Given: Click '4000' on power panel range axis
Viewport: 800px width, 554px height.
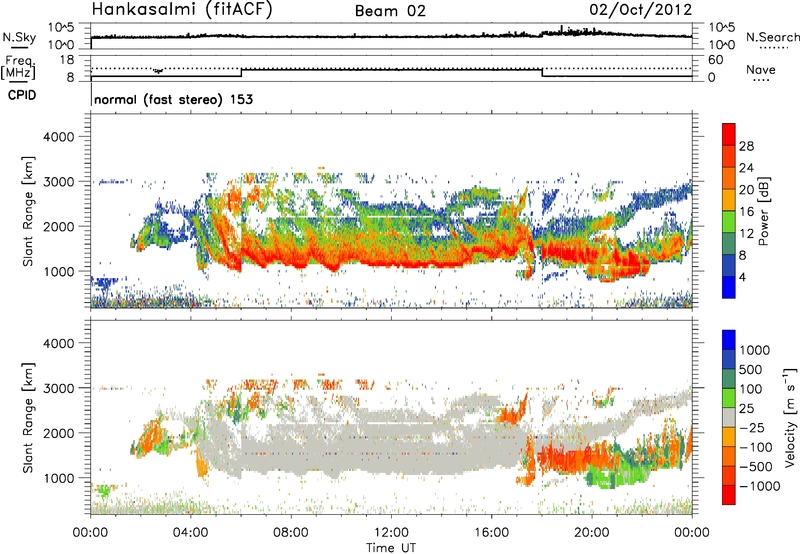Looking at the screenshot, I should click(59, 137).
